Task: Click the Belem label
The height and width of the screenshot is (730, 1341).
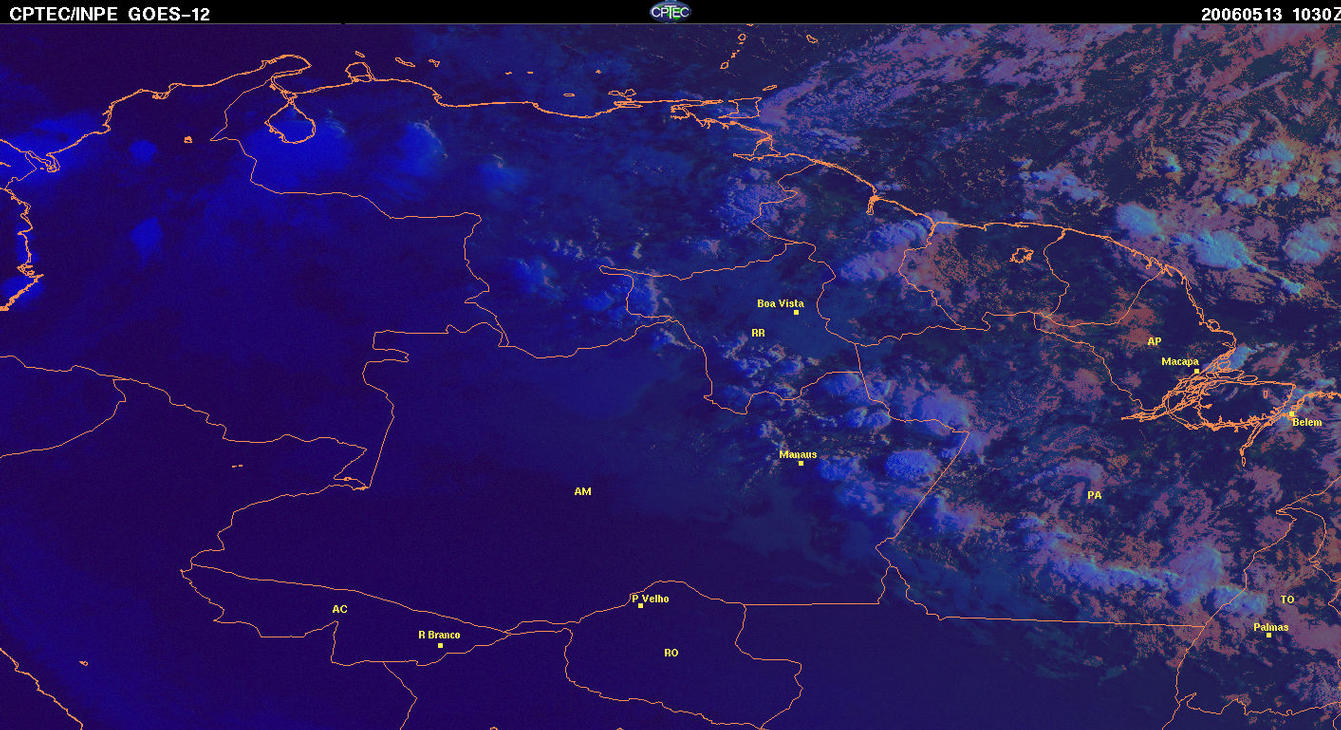Action: pos(1307,423)
